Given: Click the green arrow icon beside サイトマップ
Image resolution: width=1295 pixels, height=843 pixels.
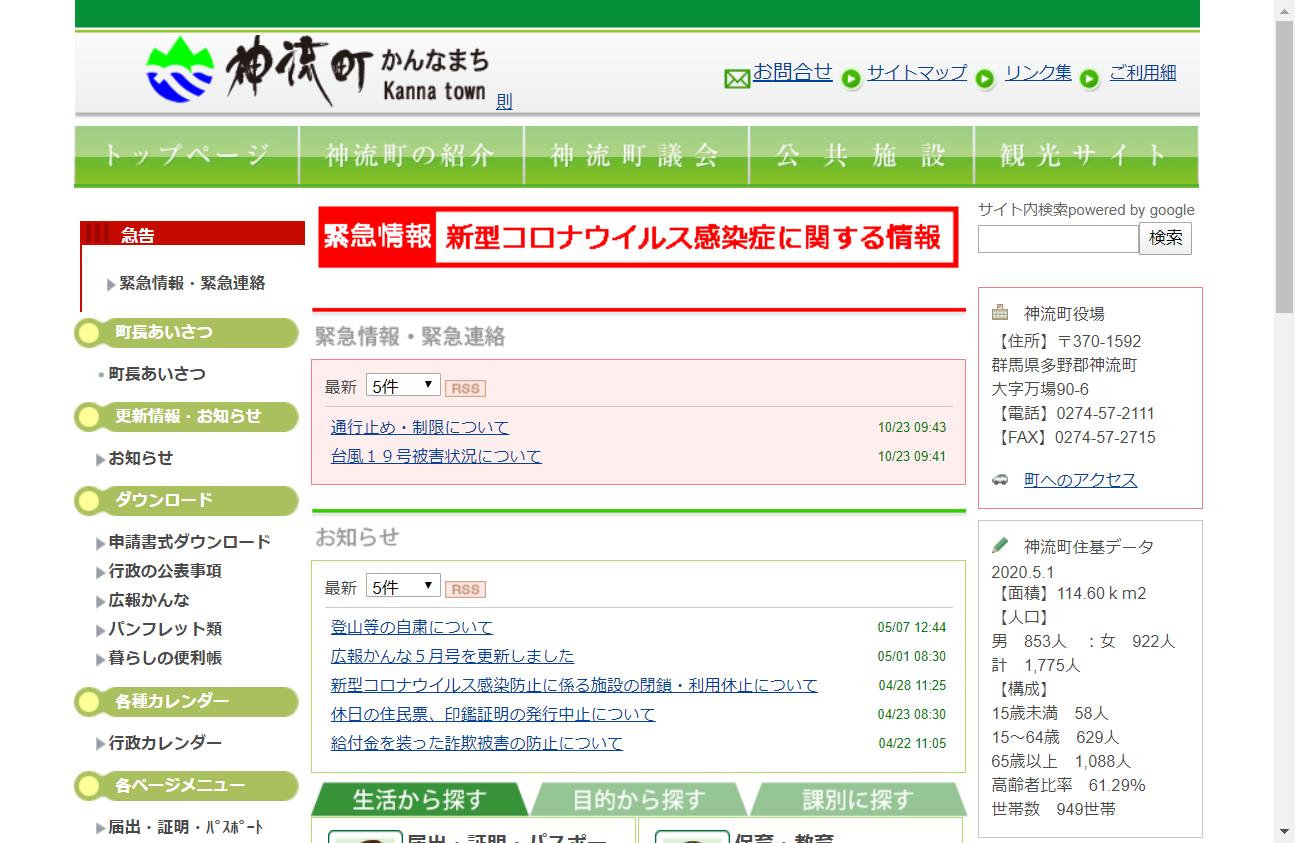Looking at the screenshot, I should [850, 78].
